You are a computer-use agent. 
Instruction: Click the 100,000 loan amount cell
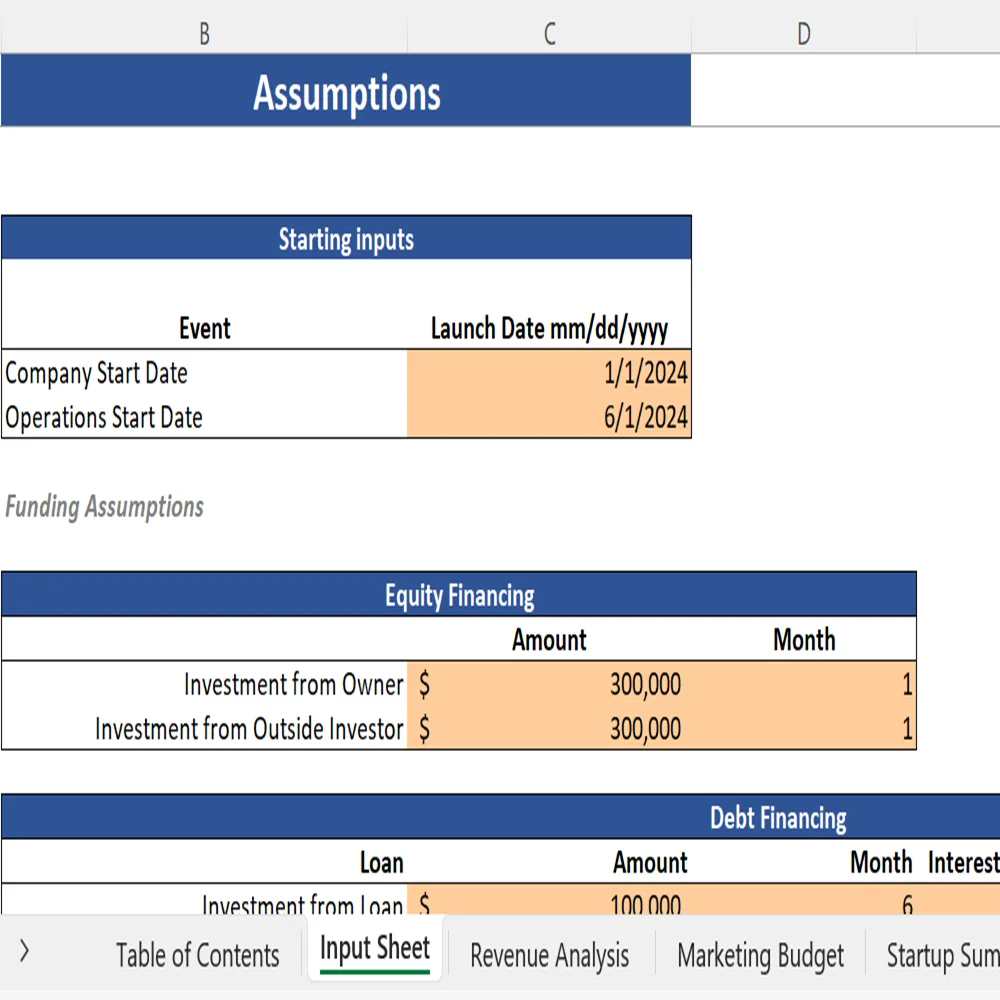pyautogui.click(x=600, y=903)
